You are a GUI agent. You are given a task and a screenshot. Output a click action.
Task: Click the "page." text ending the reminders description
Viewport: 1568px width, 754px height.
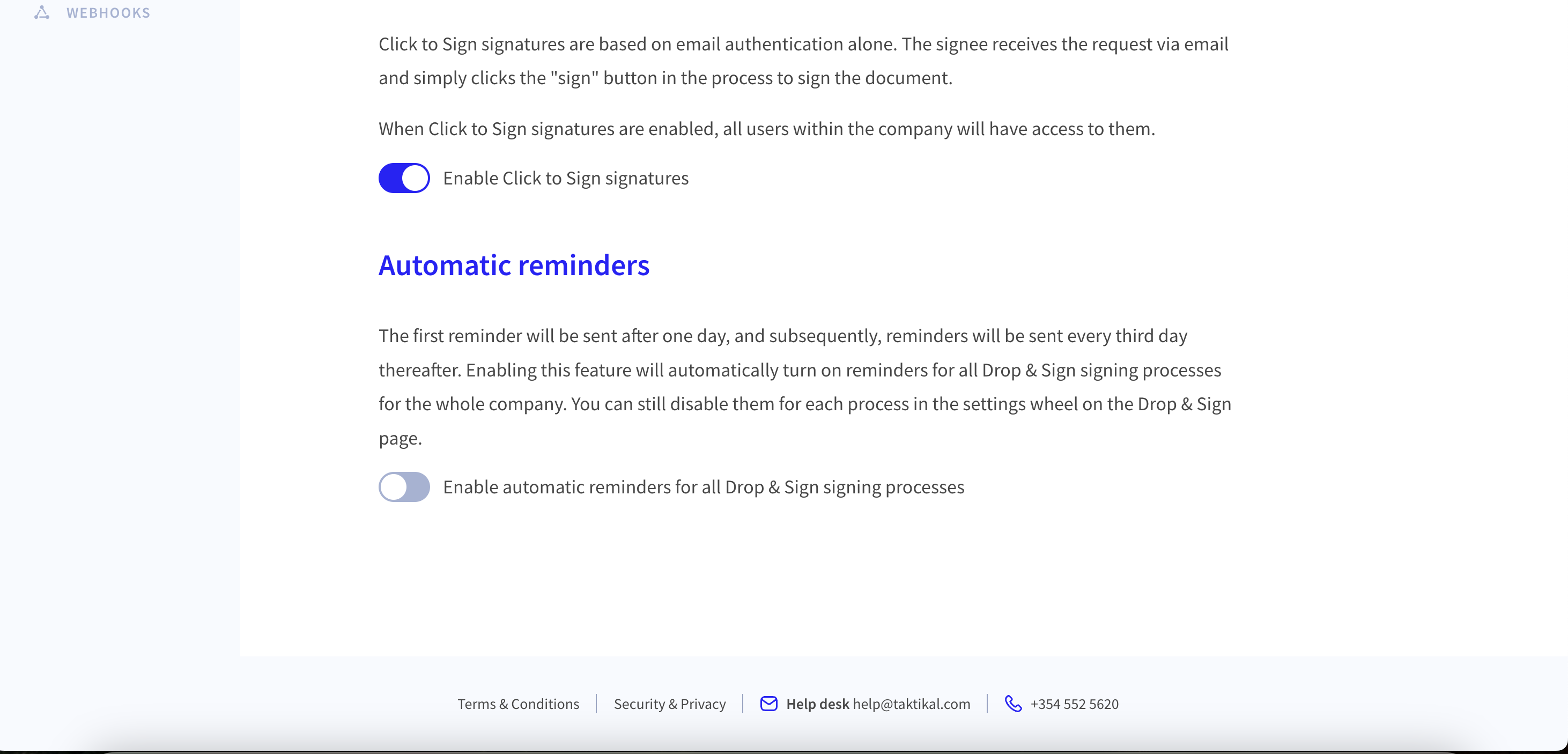point(400,439)
